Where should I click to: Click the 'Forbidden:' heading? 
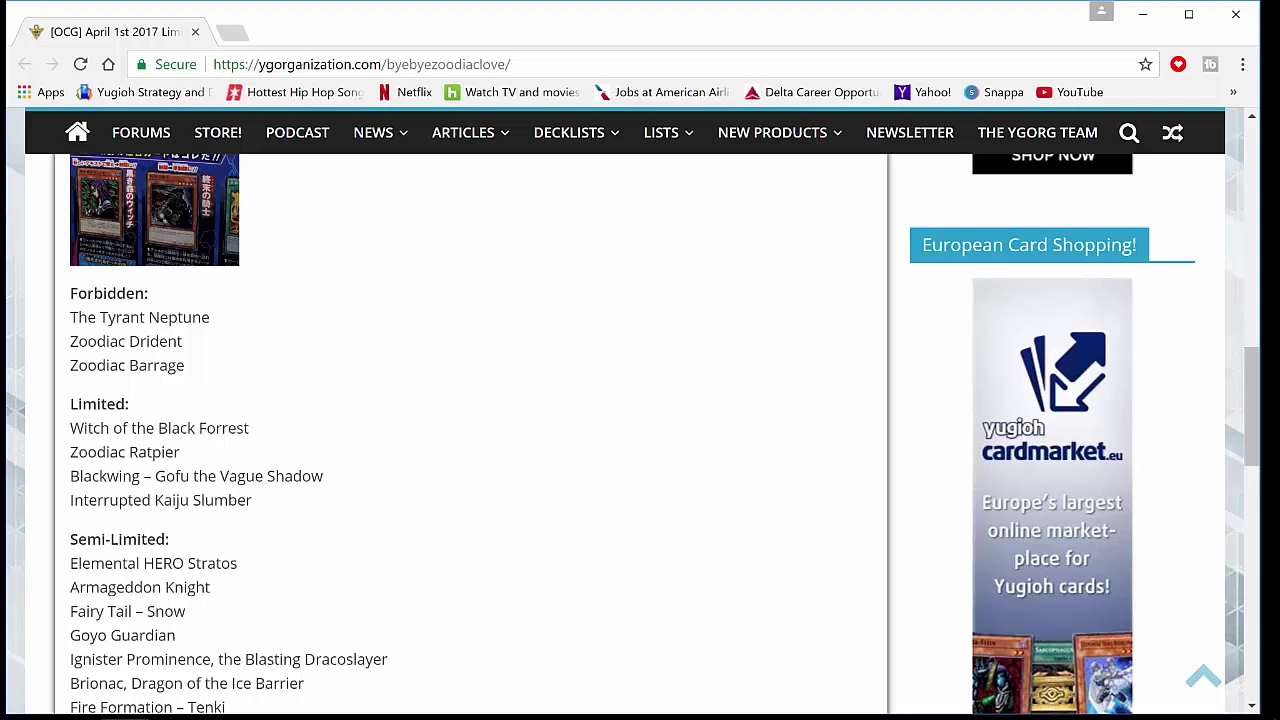109,293
